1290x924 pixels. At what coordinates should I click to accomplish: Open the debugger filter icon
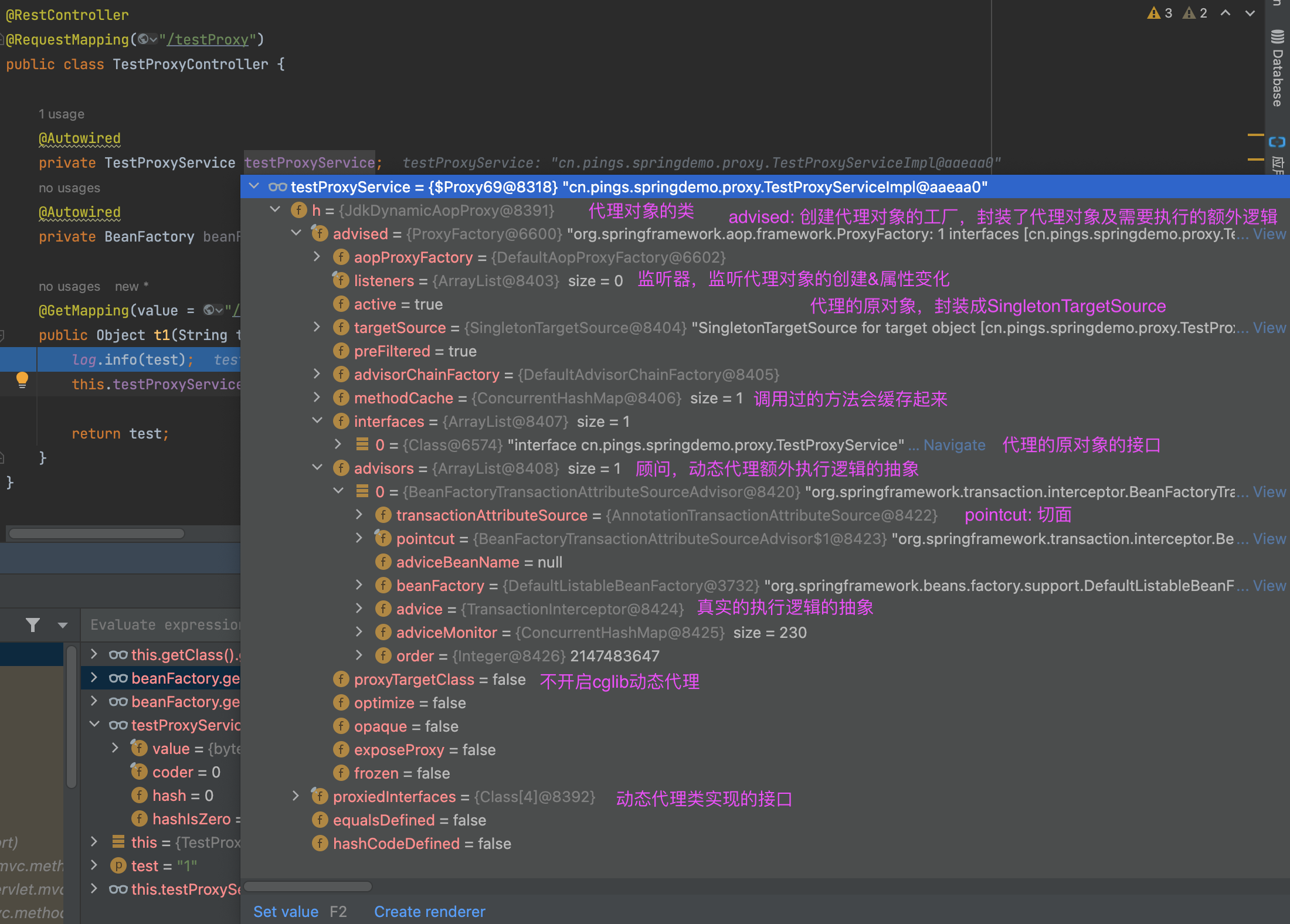point(33,625)
